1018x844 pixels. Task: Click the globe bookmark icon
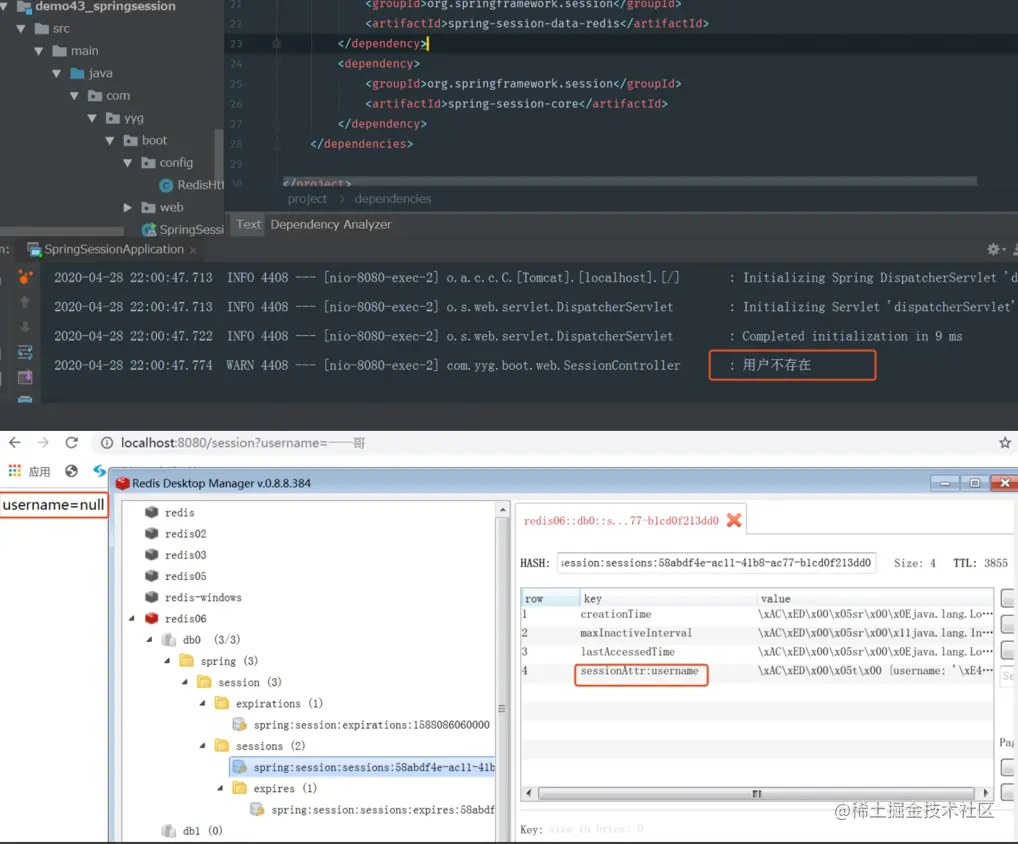click(x=71, y=471)
